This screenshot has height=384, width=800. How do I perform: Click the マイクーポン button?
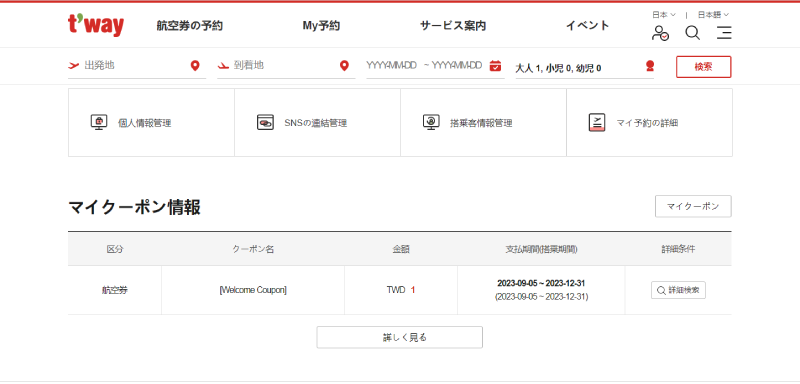coord(693,207)
